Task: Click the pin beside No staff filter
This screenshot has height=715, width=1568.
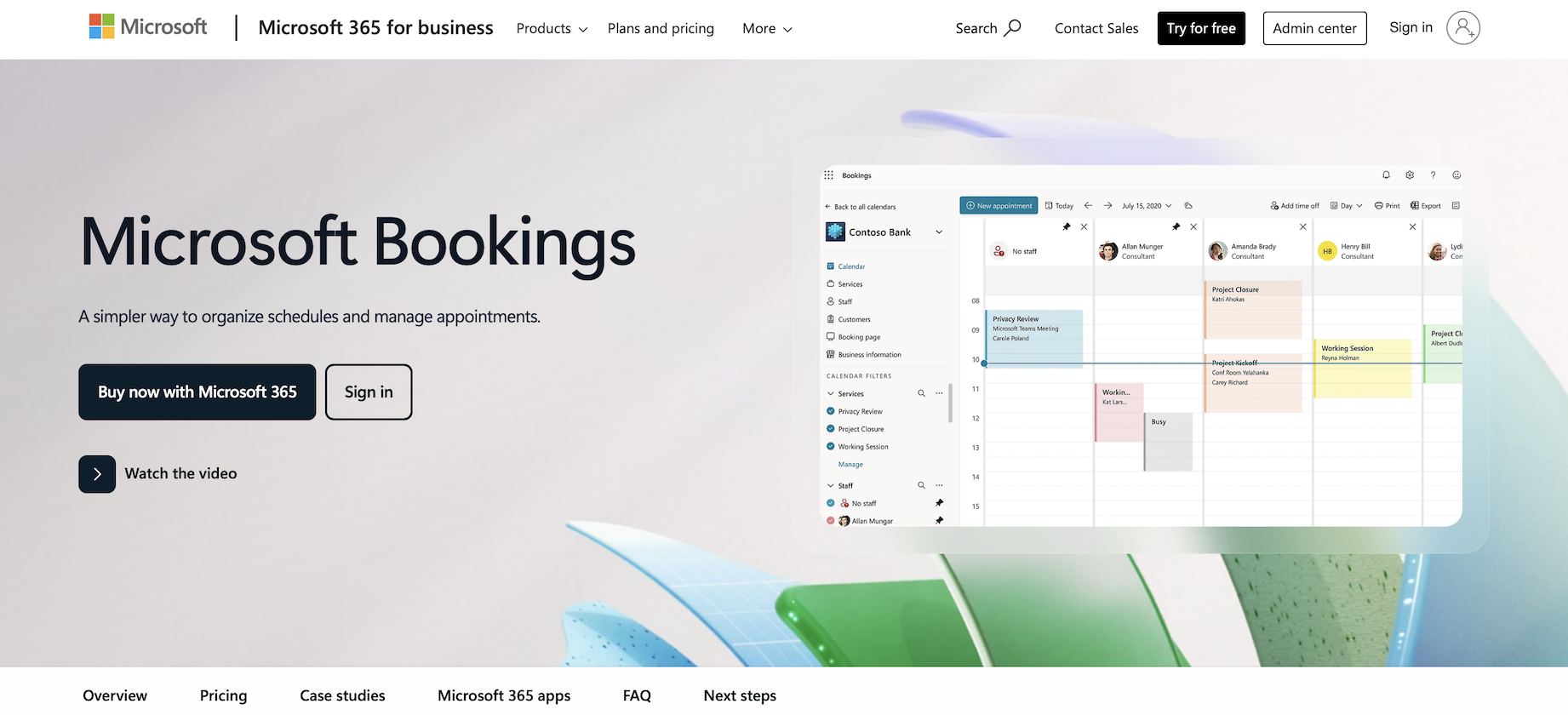Action: (939, 503)
